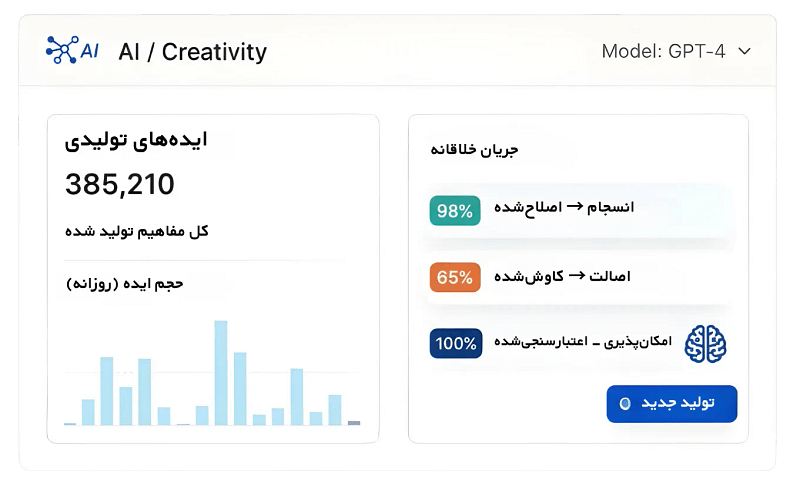Click the جریان خلاقانه panel heading

474,151
